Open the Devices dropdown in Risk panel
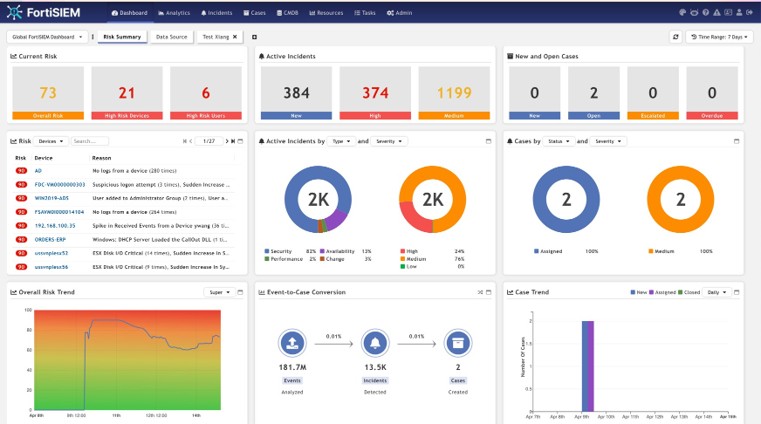The height and width of the screenshot is (424, 761). pyautogui.click(x=51, y=141)
